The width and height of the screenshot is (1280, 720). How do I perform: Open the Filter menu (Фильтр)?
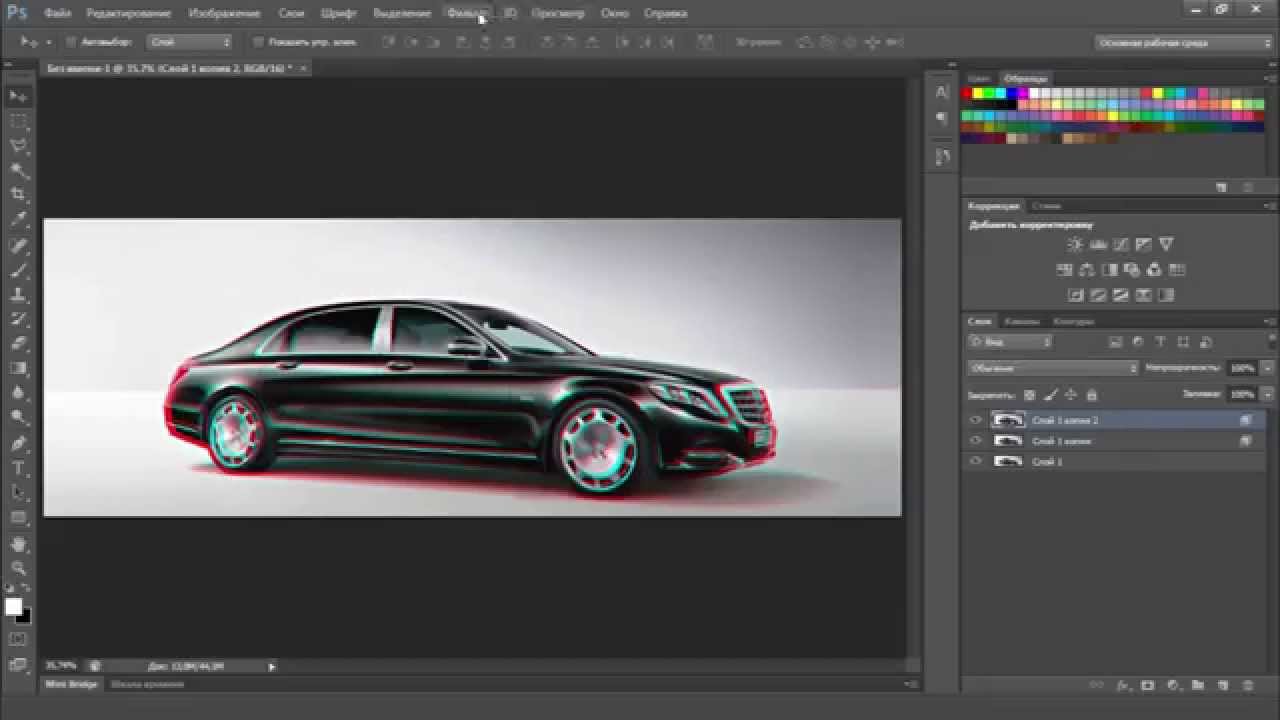[x=466, y=14]
